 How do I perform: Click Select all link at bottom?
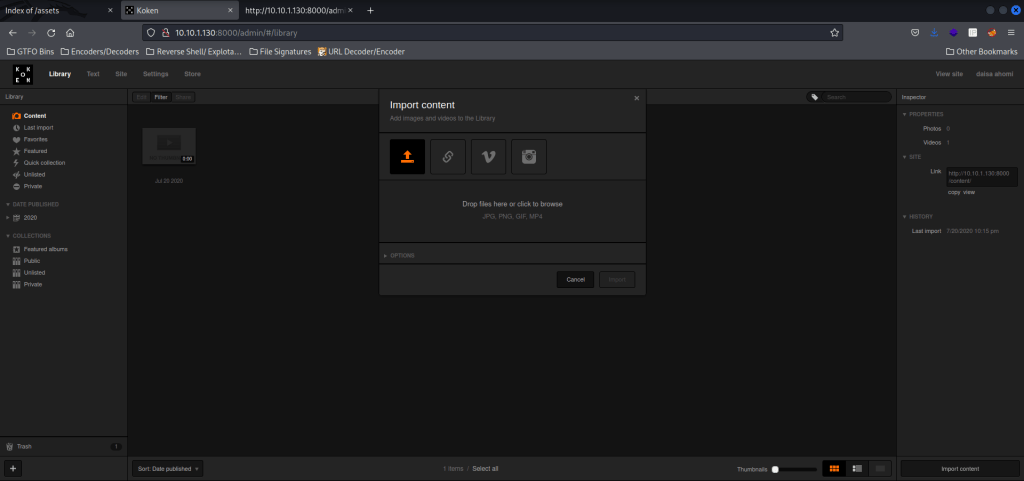pos(485,468)
